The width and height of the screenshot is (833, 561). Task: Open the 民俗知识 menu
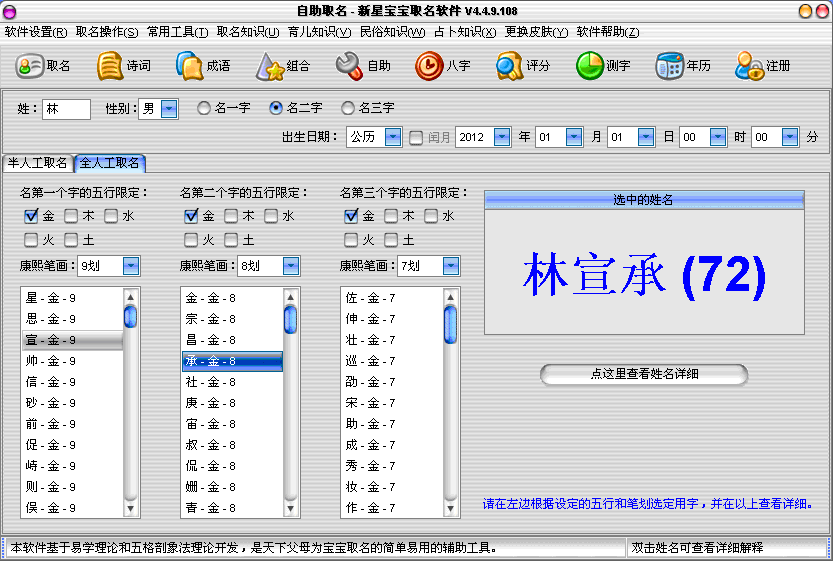pos(392,32)
